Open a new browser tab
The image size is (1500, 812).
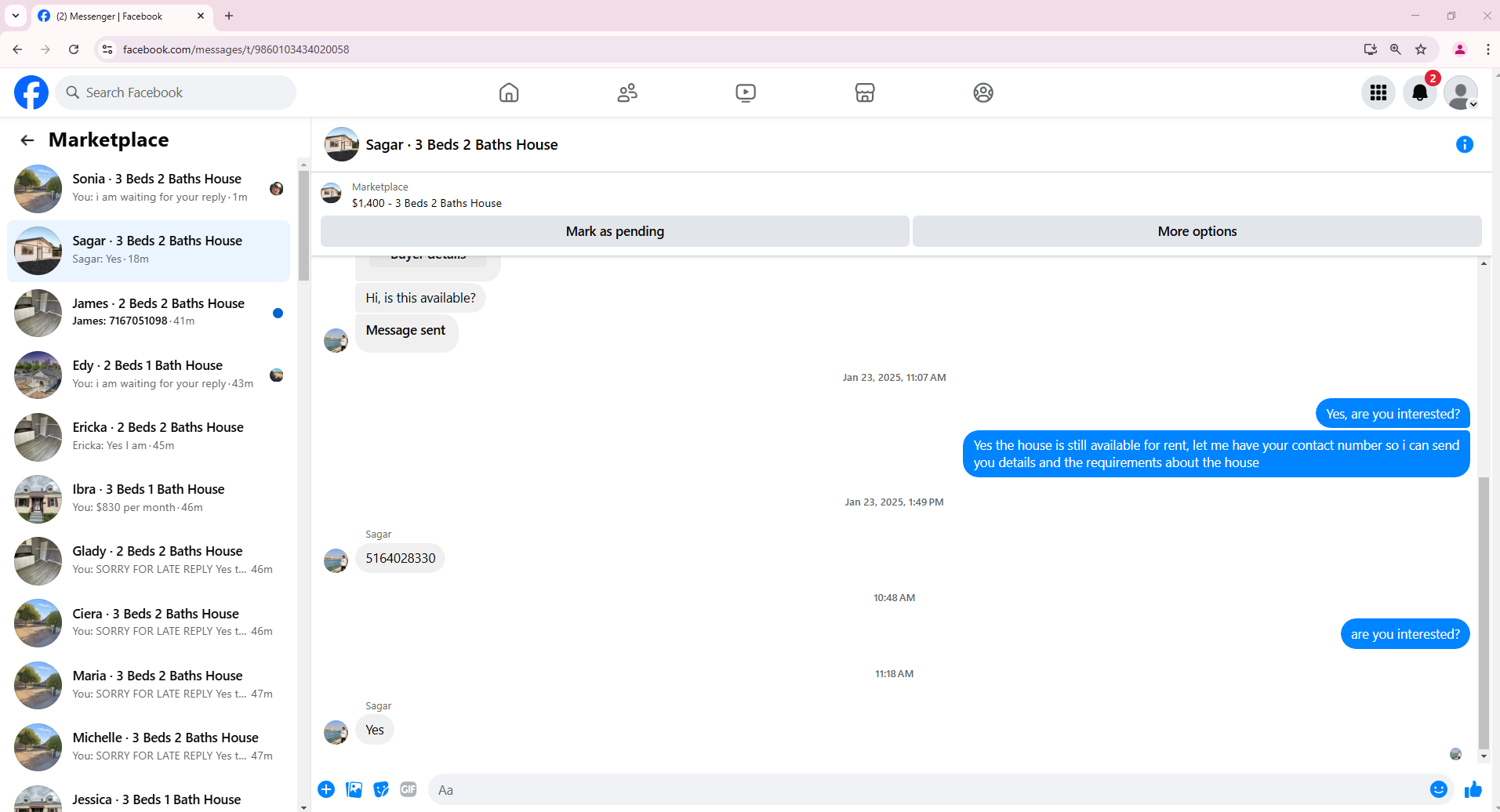pyautogui.click(x=229, y=16)
